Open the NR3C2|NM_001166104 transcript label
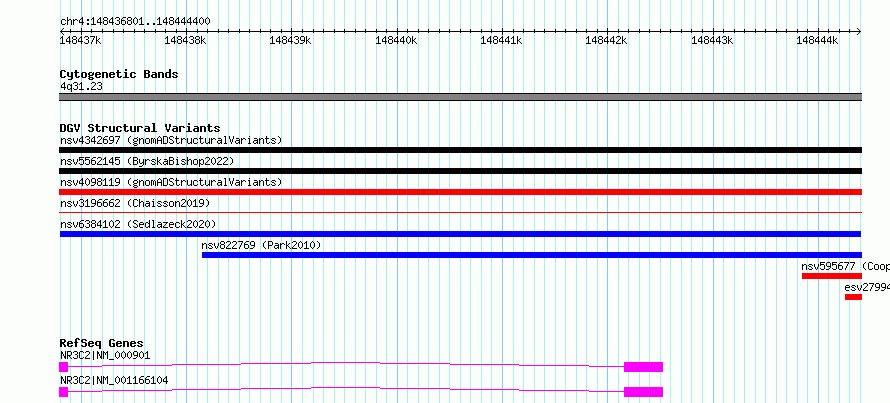Image resolution: width=890 pixels, height=403 pixels. 114,380
